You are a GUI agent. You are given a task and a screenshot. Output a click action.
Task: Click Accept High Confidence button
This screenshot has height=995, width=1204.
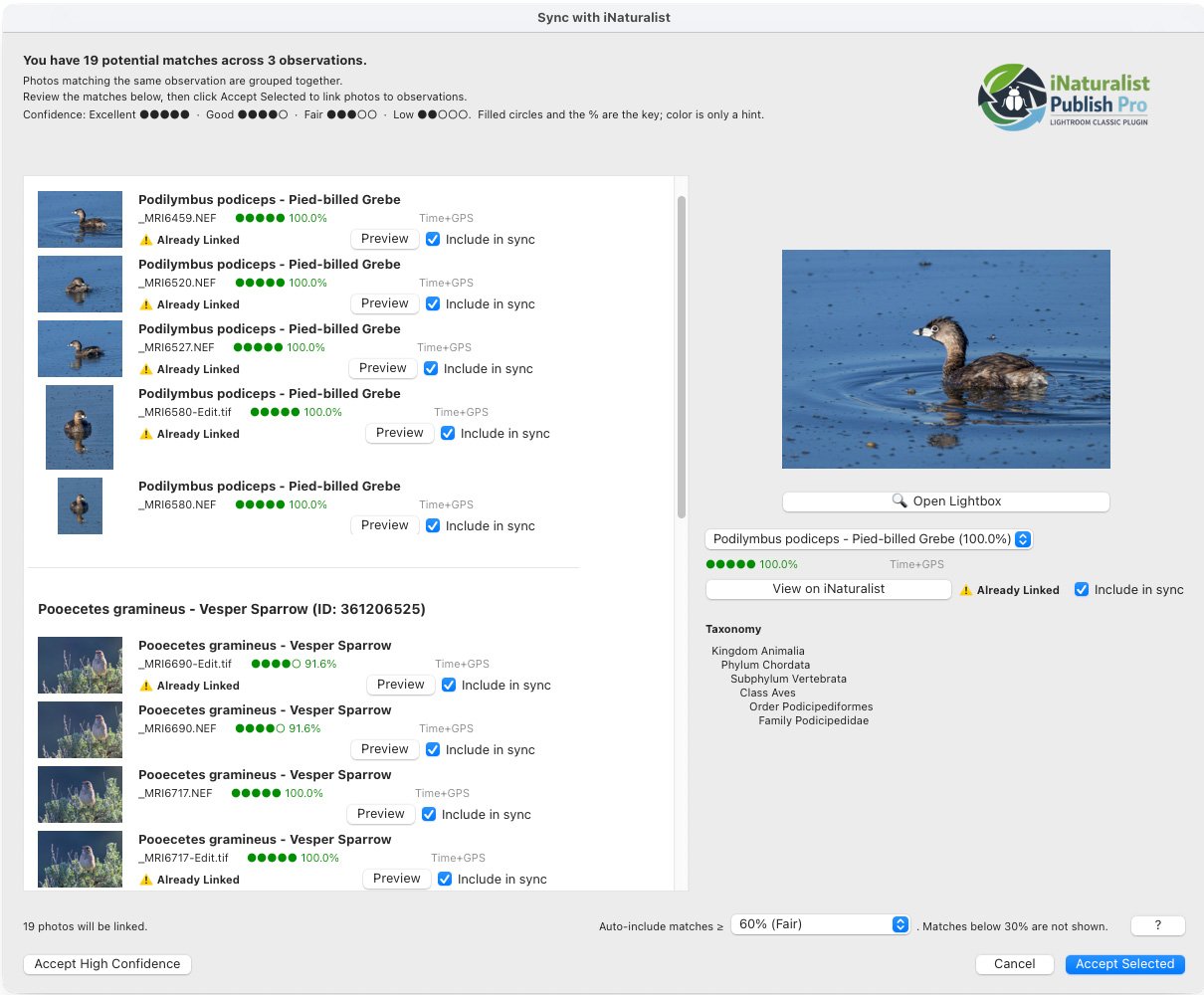pyautogui.click(x=107, y=964)
